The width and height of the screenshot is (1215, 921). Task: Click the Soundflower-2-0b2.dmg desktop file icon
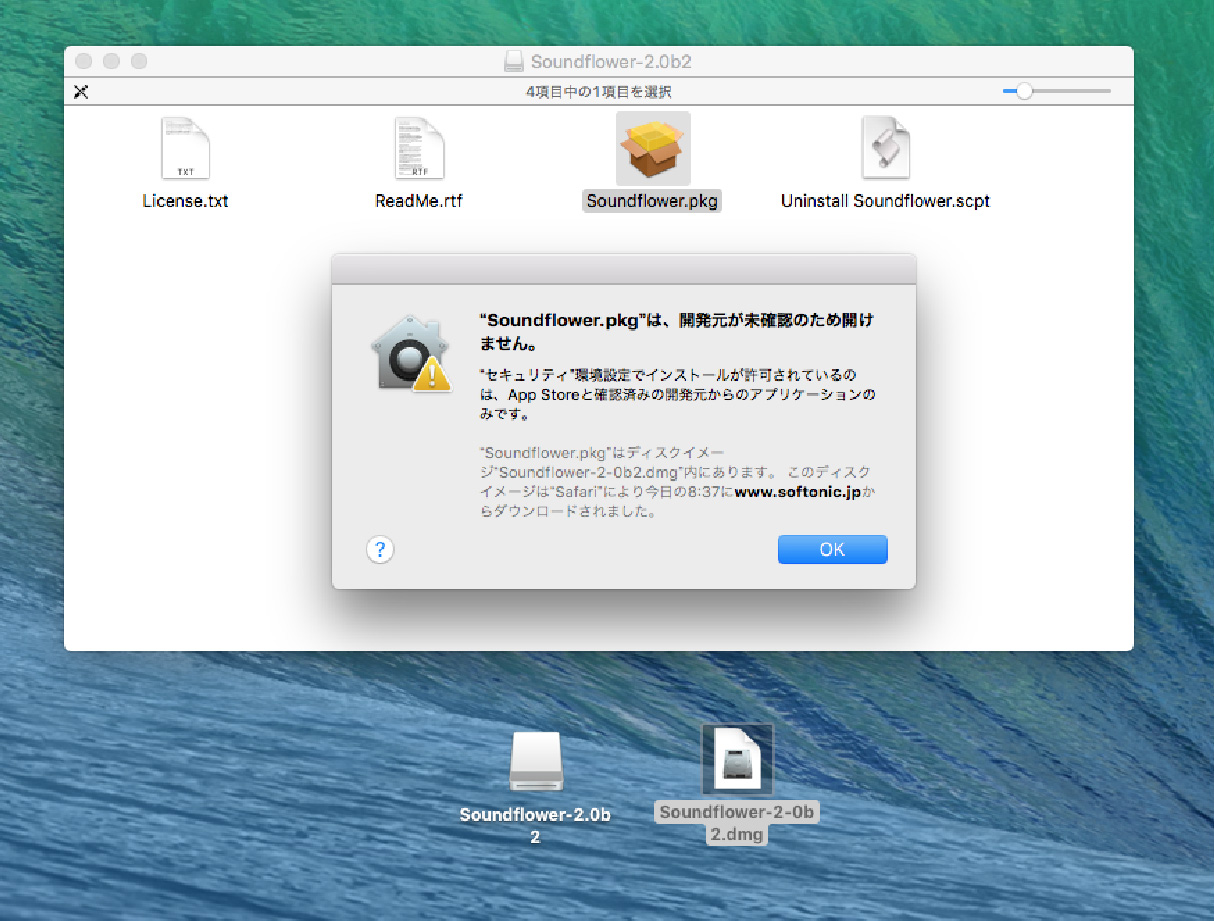pos(737,760)
